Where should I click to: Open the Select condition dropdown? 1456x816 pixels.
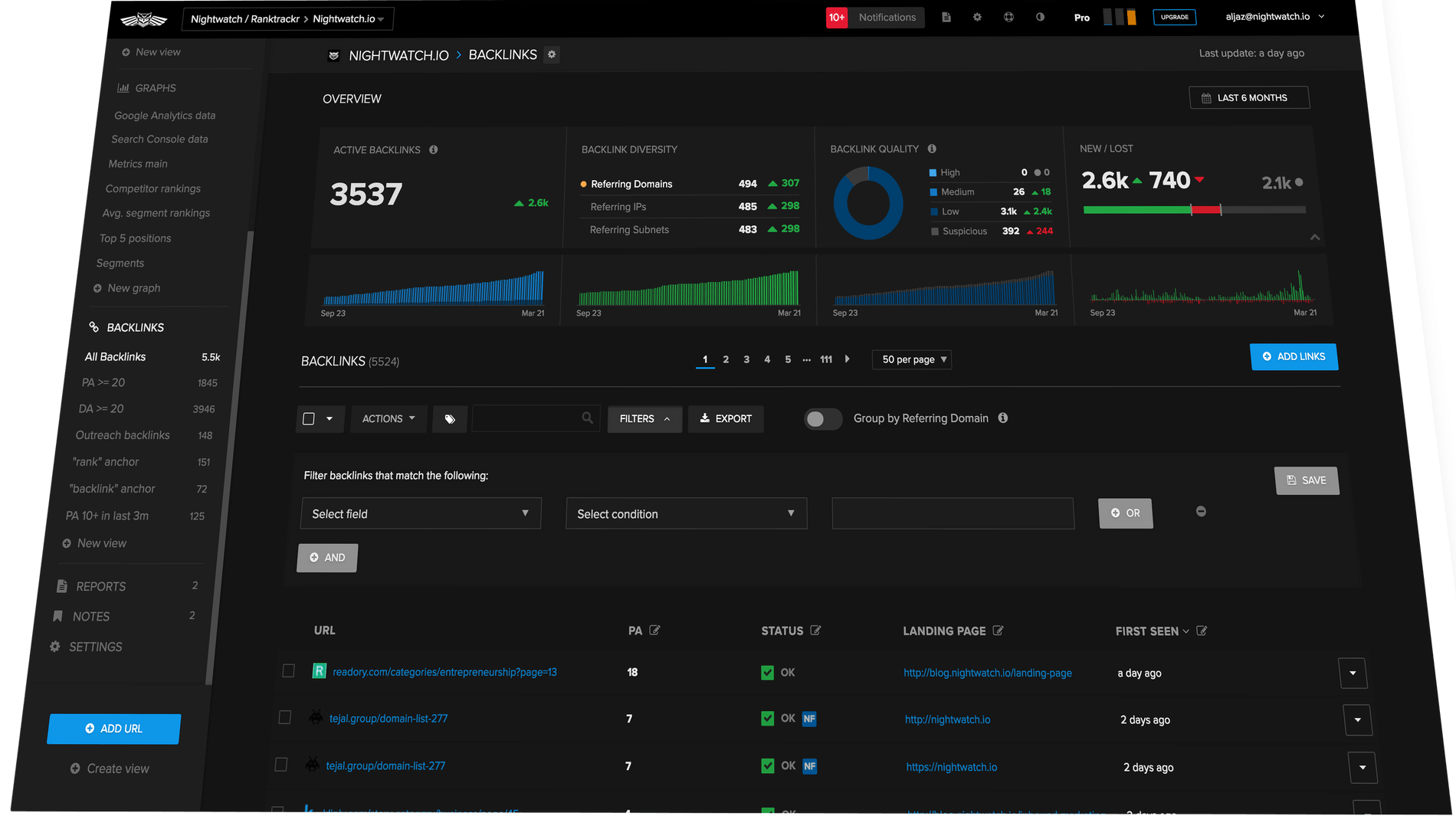[686, 513]
